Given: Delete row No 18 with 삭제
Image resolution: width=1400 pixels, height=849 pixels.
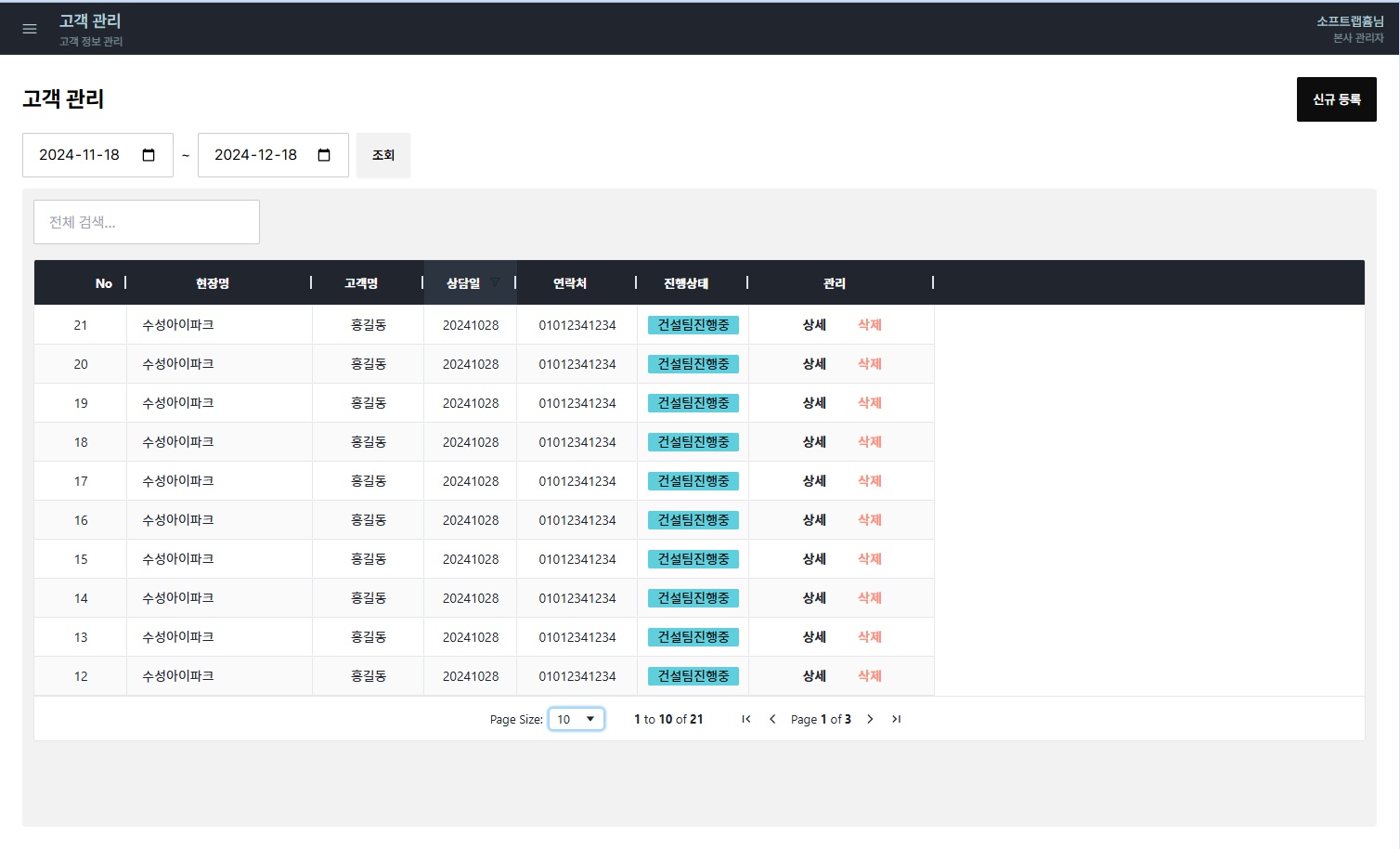Looking at the screenshot, I should tap(870, 442).
